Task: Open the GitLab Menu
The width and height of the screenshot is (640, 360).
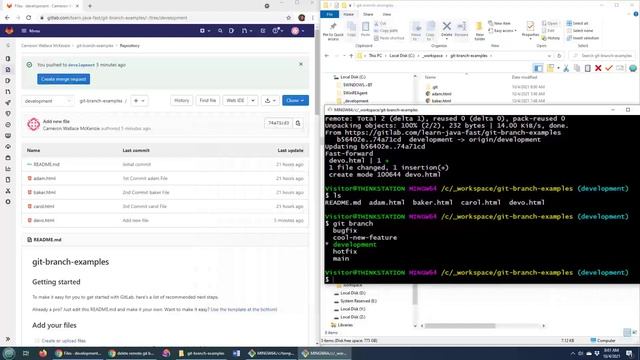Action: [31, 31]
